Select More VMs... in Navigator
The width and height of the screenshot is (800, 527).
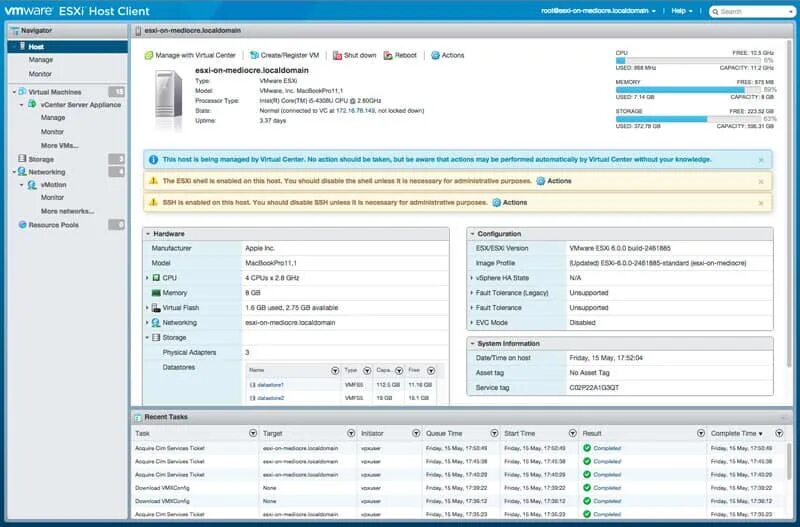60,145
